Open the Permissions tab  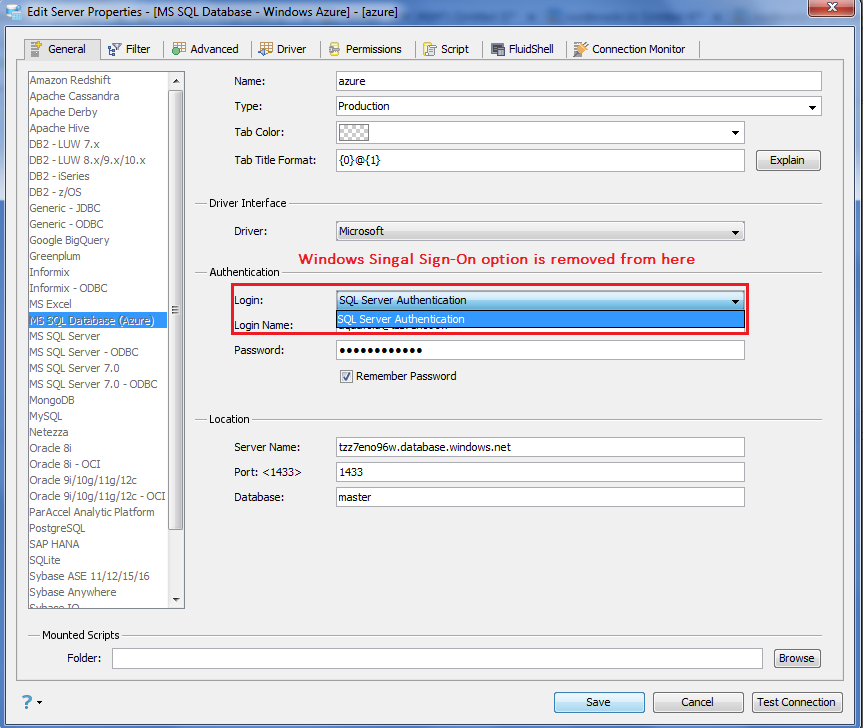click(x=365, y=49)
